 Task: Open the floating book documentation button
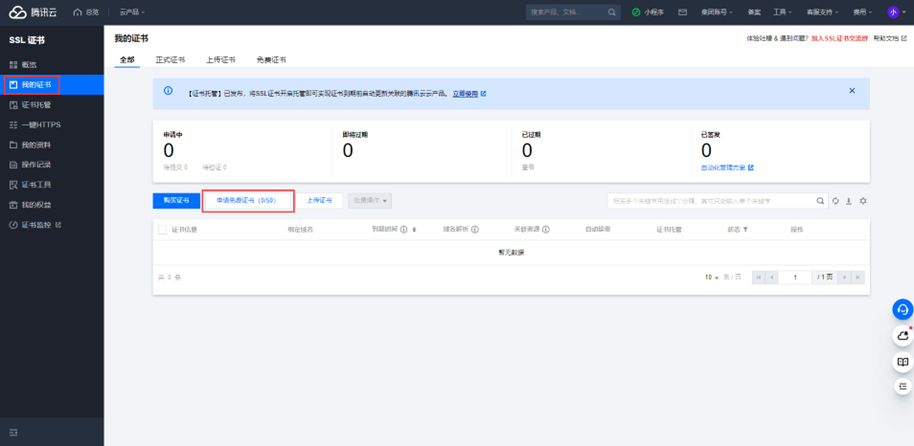[x=902, y=361]
